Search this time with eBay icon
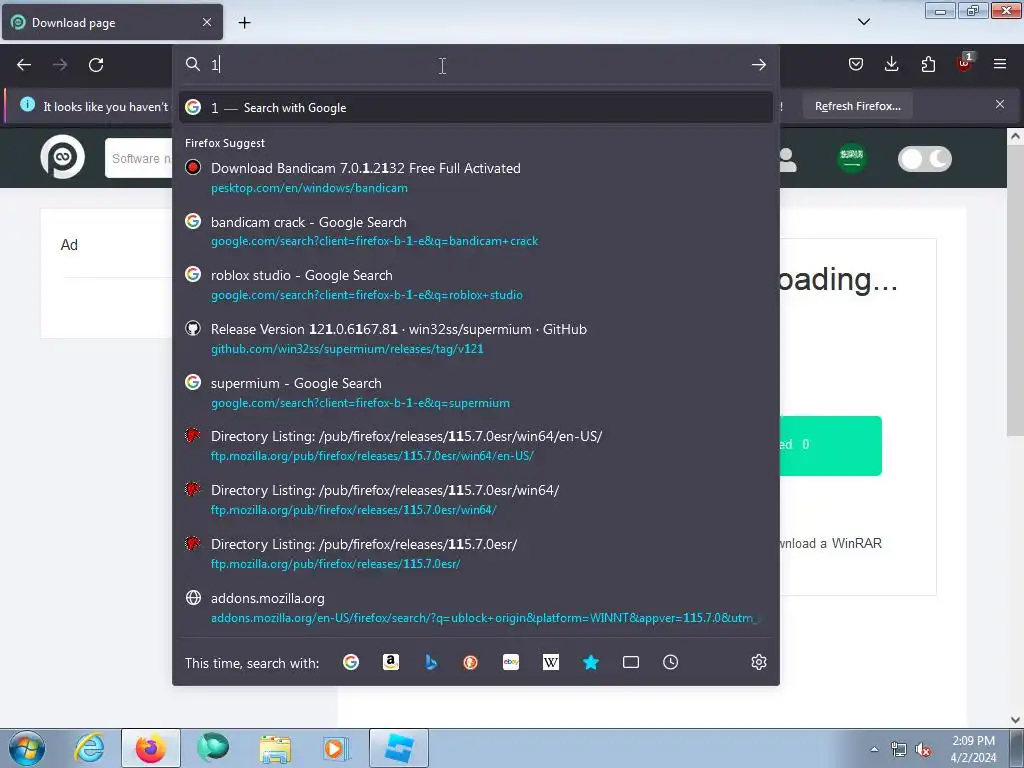1024x768 pixels. (511, 662)
